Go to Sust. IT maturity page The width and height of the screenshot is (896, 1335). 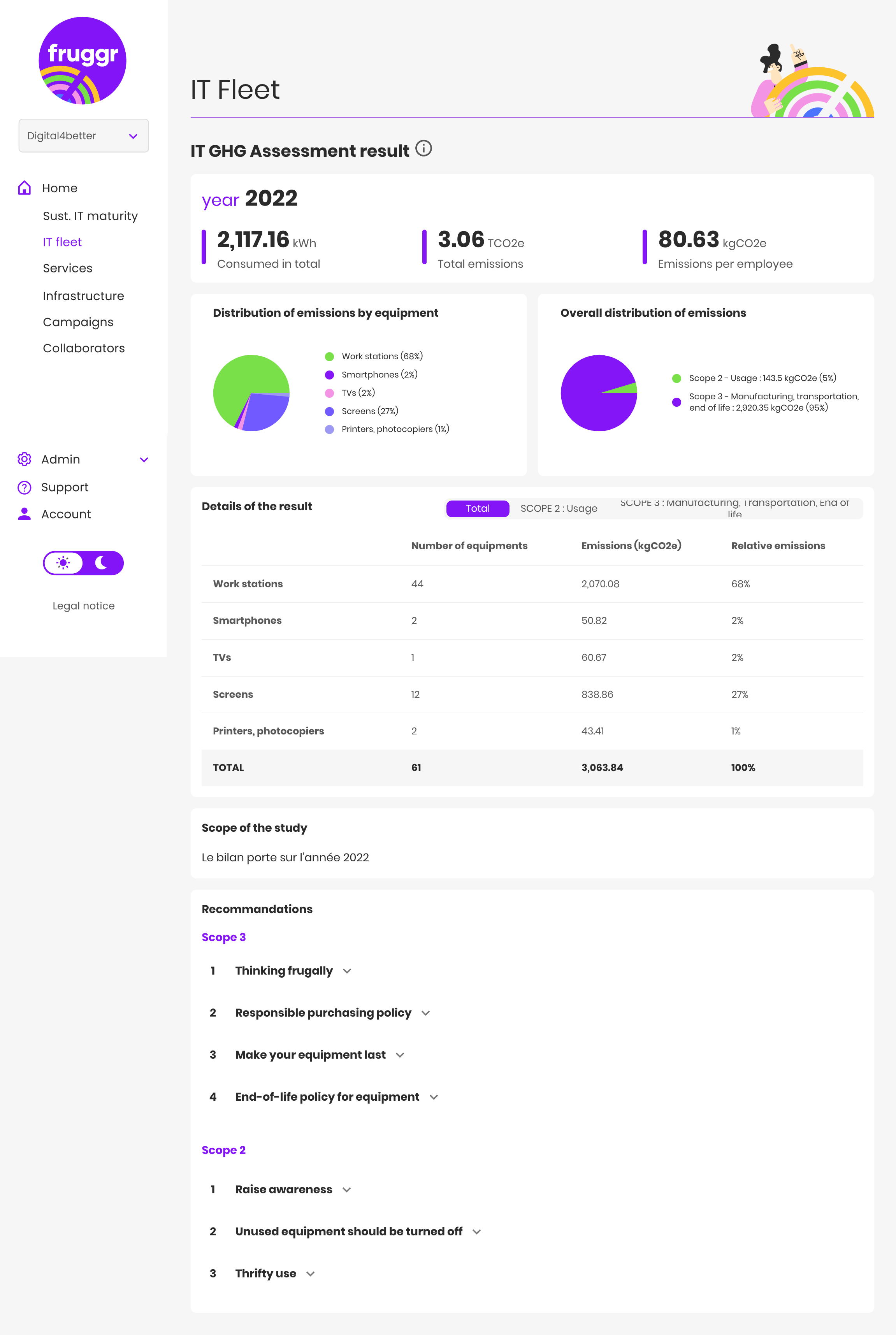pos(90,216)
